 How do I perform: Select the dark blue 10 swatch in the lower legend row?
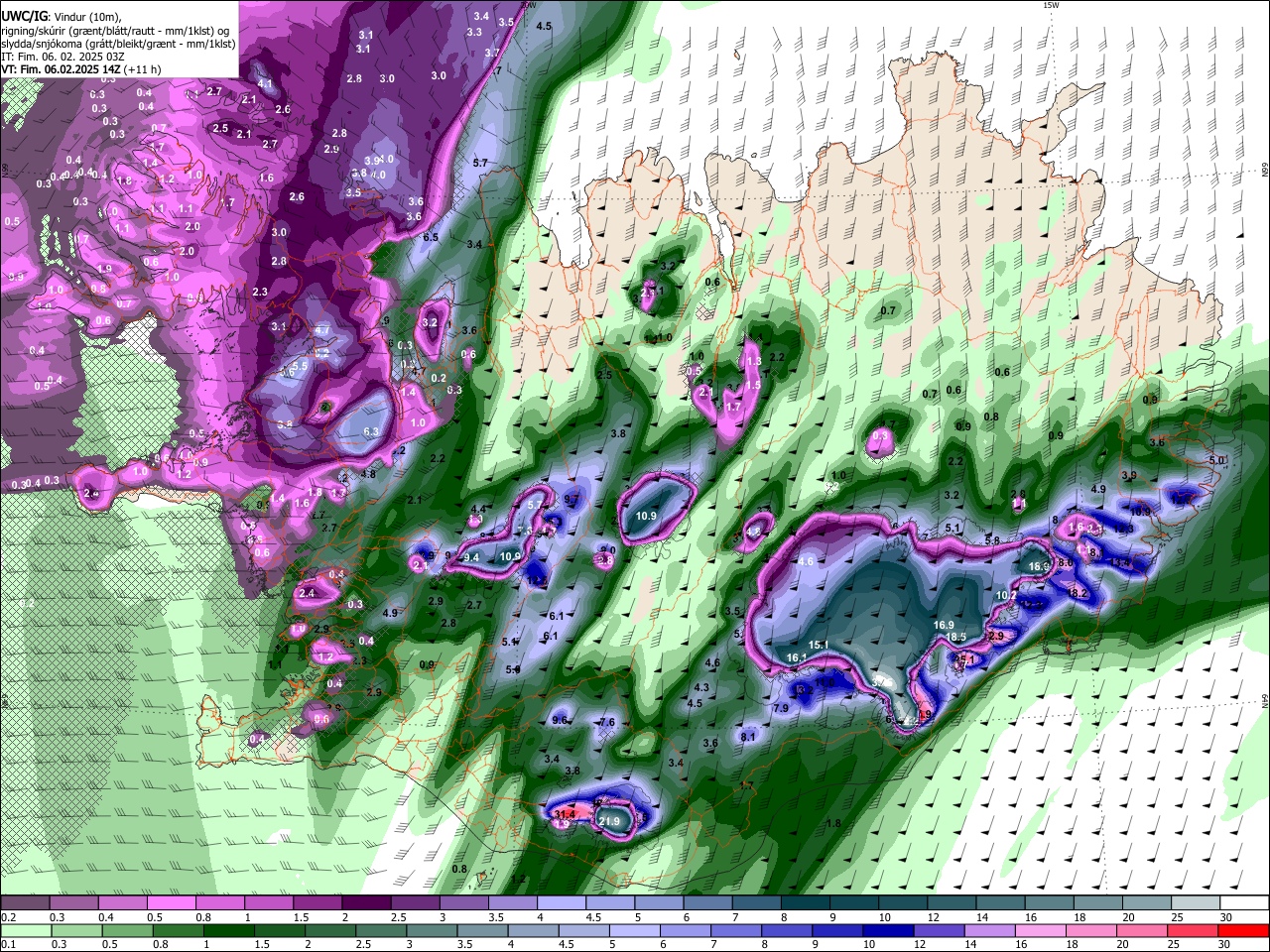click(x=887, y=930)
